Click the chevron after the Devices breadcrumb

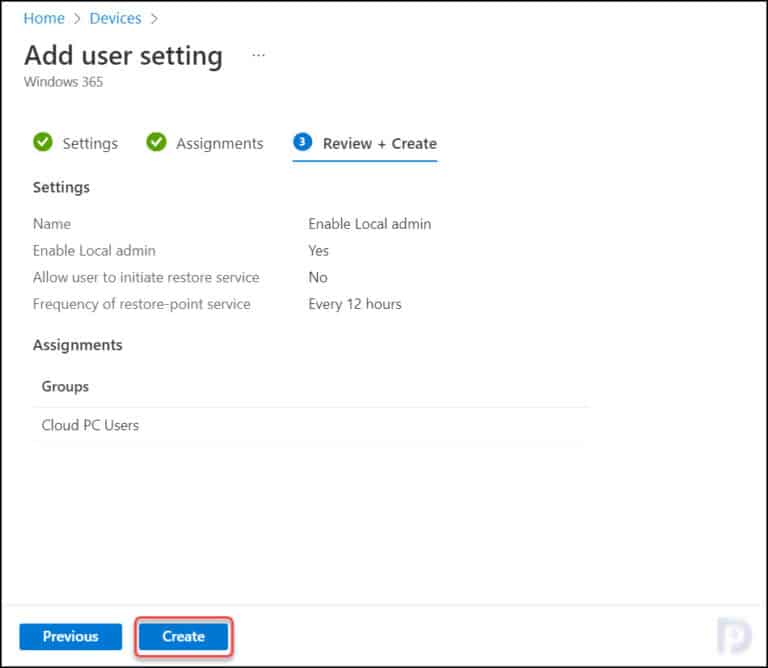click(154, 19)
